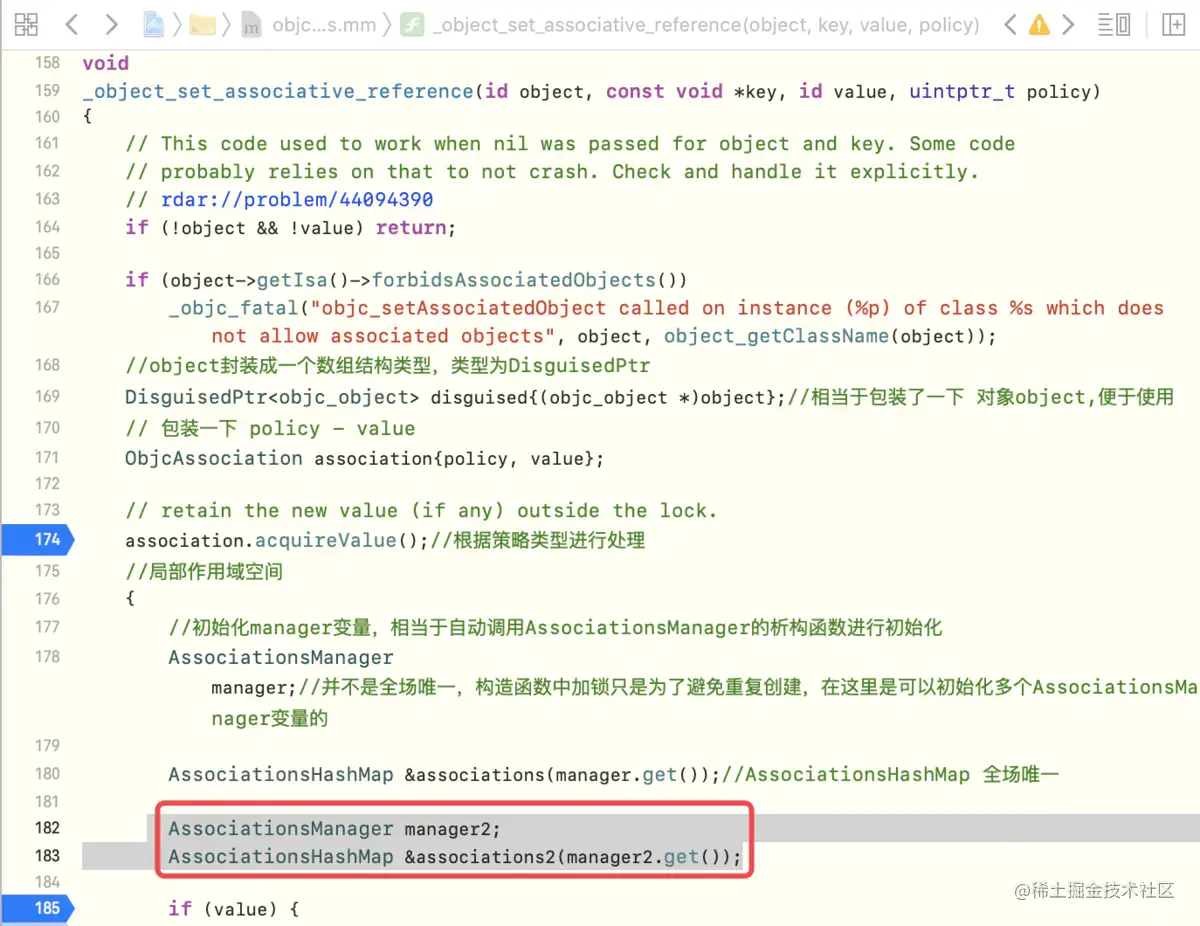Screen dimensions: 1200x926
Task: Open the _object_set_associative_reference function breadcrumb
Action: [690, 25]
